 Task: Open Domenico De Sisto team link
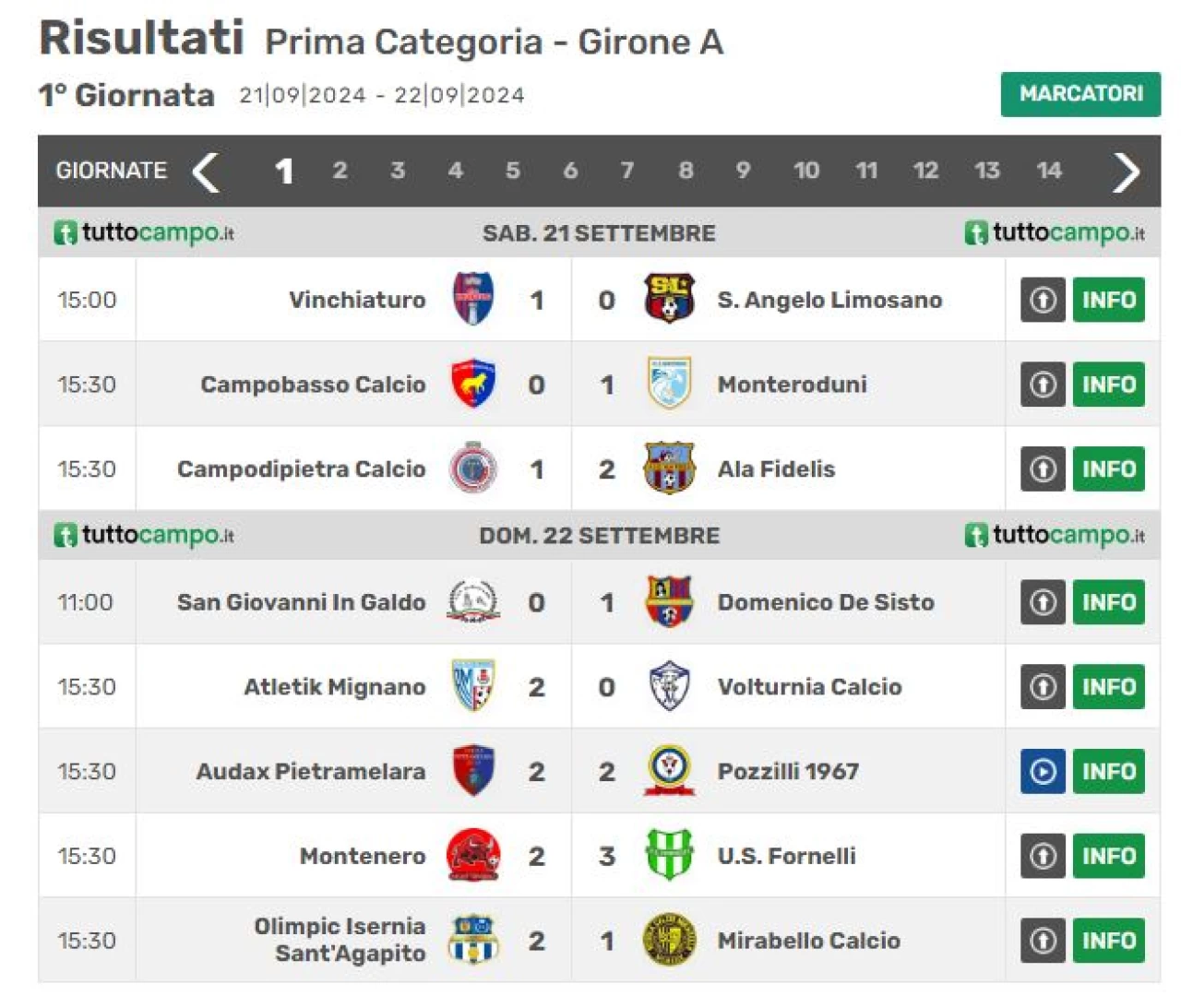(x=826, y=602)
